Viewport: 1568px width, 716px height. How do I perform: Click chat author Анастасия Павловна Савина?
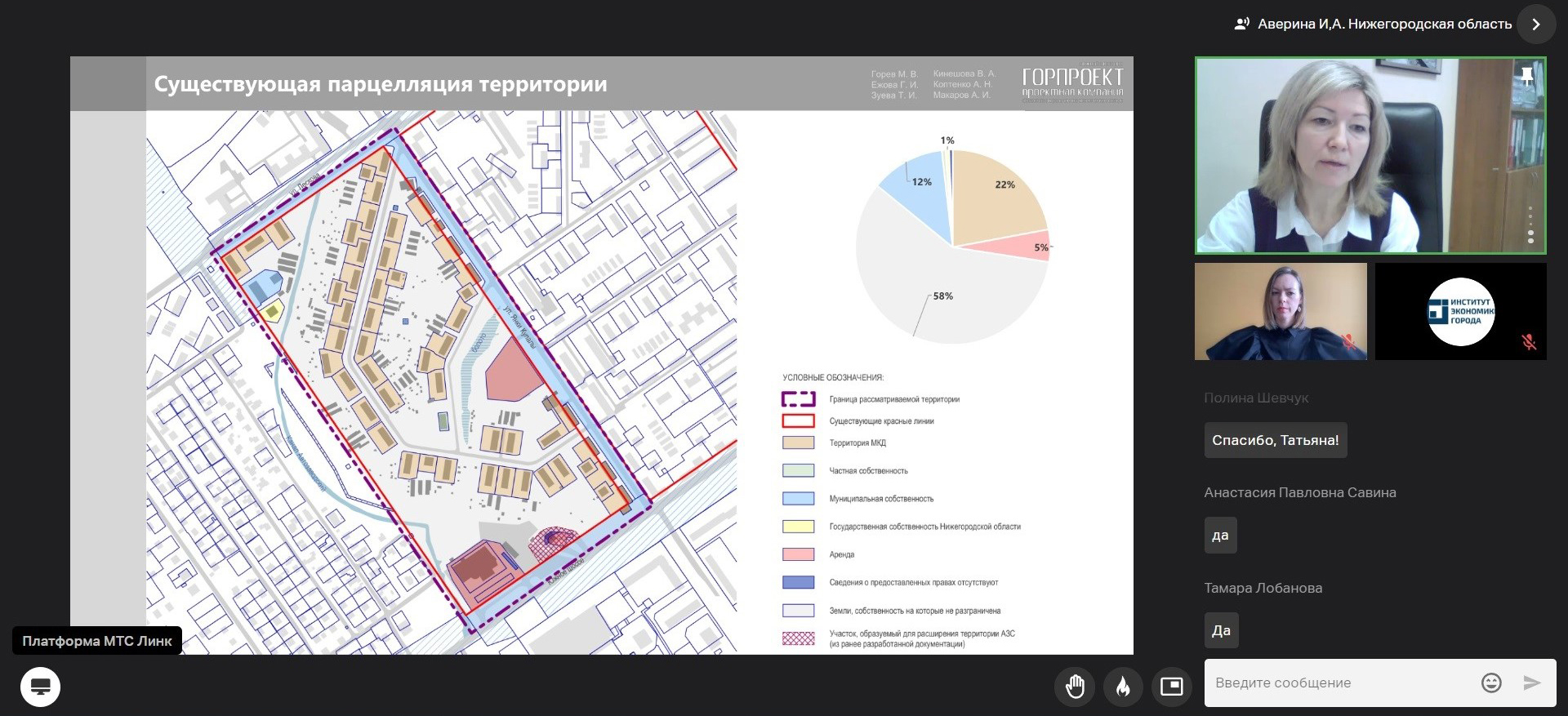[x=1300, y=492]
